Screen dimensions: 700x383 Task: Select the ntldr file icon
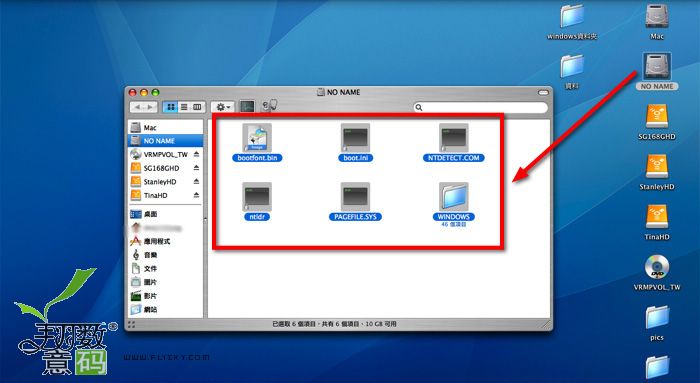click(257, 197)
